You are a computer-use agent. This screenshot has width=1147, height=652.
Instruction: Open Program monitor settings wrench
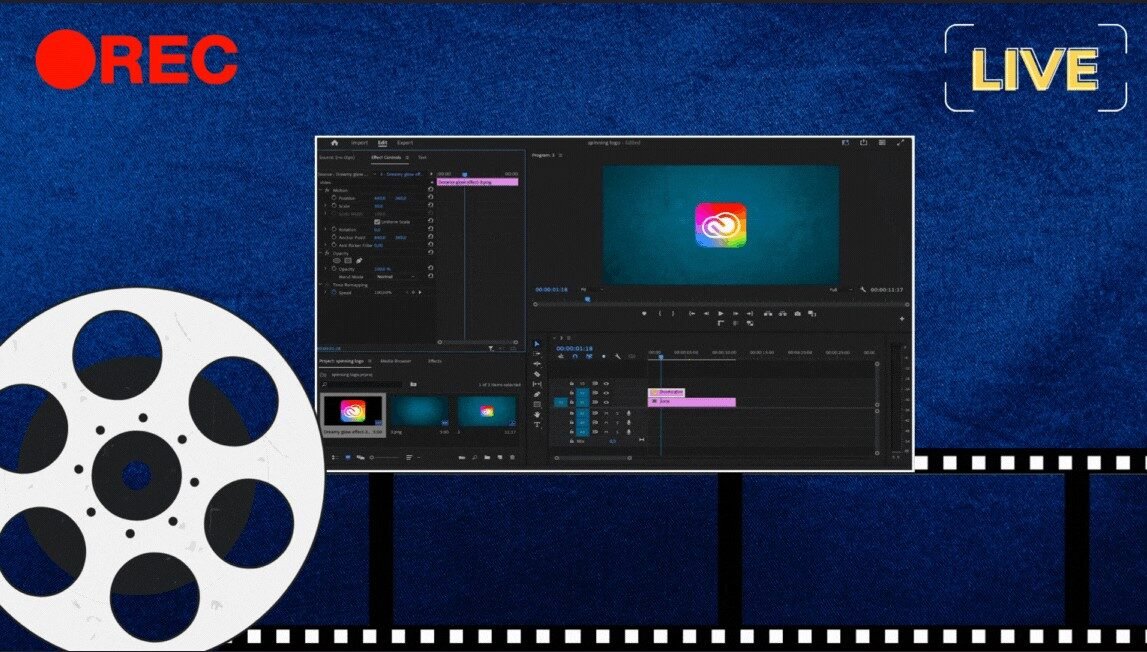tap(863, 290)
